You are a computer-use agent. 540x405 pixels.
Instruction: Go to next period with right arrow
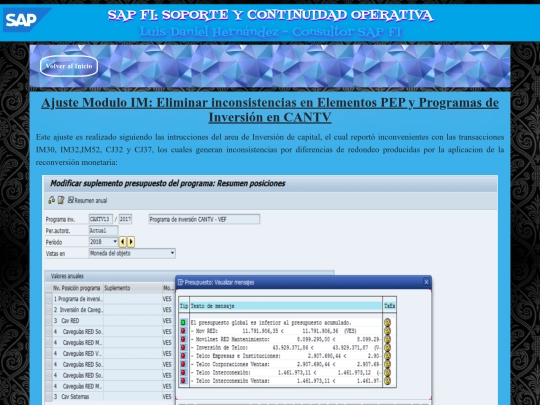131,242
